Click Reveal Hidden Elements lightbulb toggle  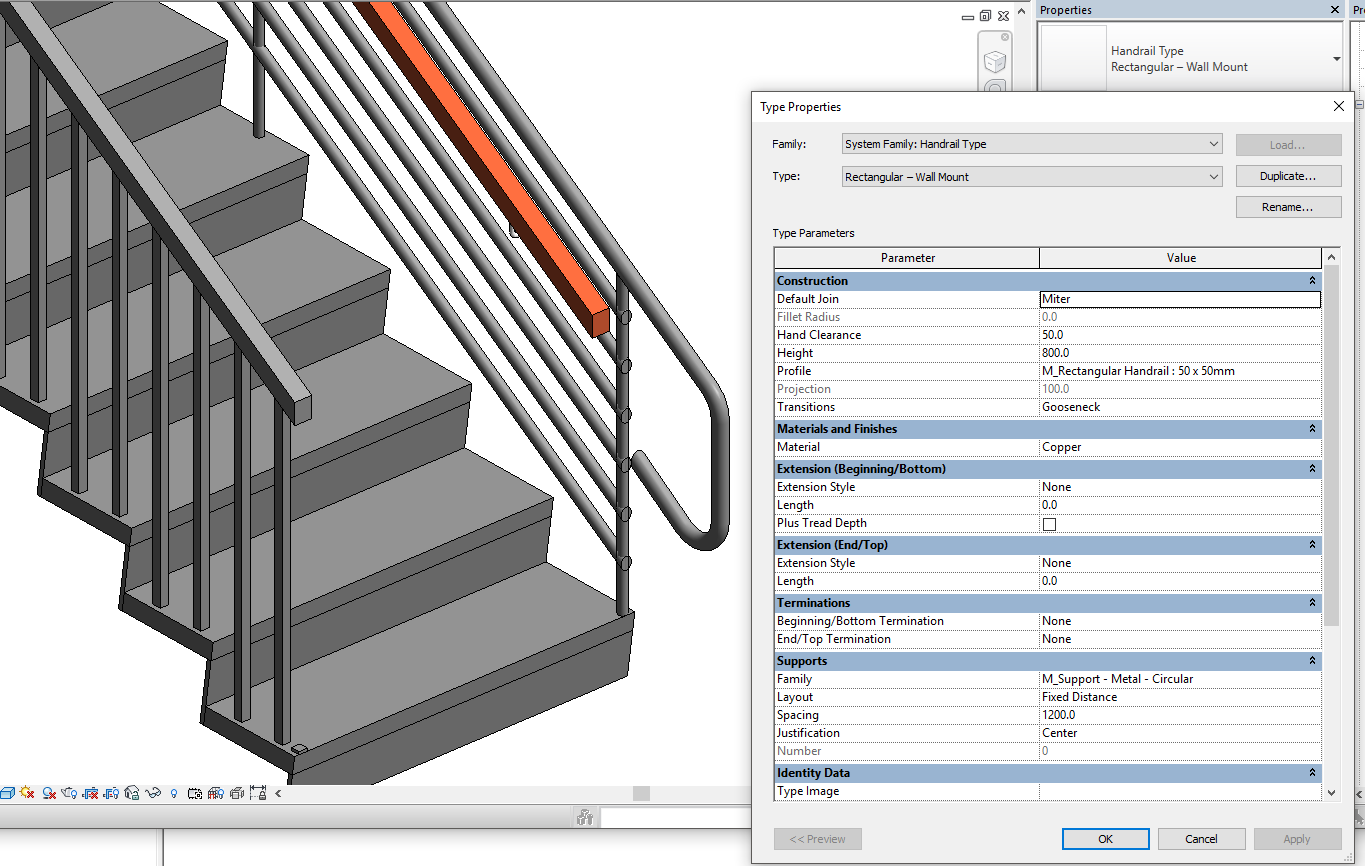[174, 793]
